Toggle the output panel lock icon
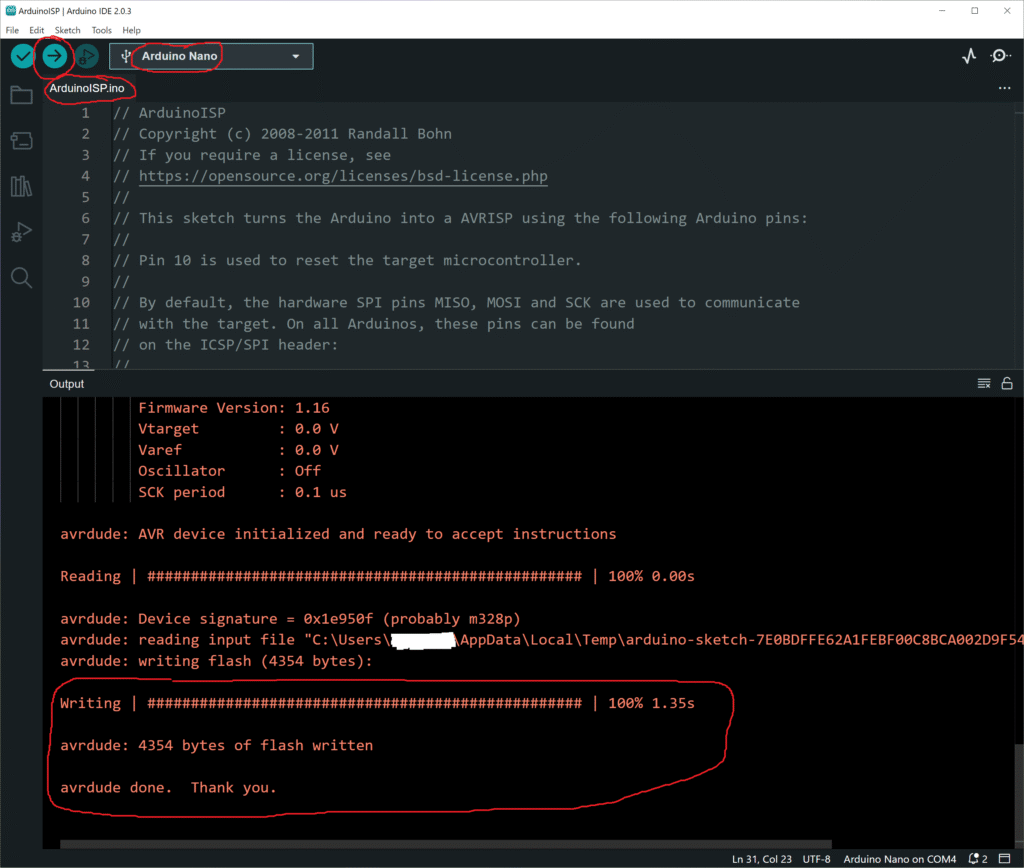The width and height of the screenshot is (1024, 868). 1007,384
